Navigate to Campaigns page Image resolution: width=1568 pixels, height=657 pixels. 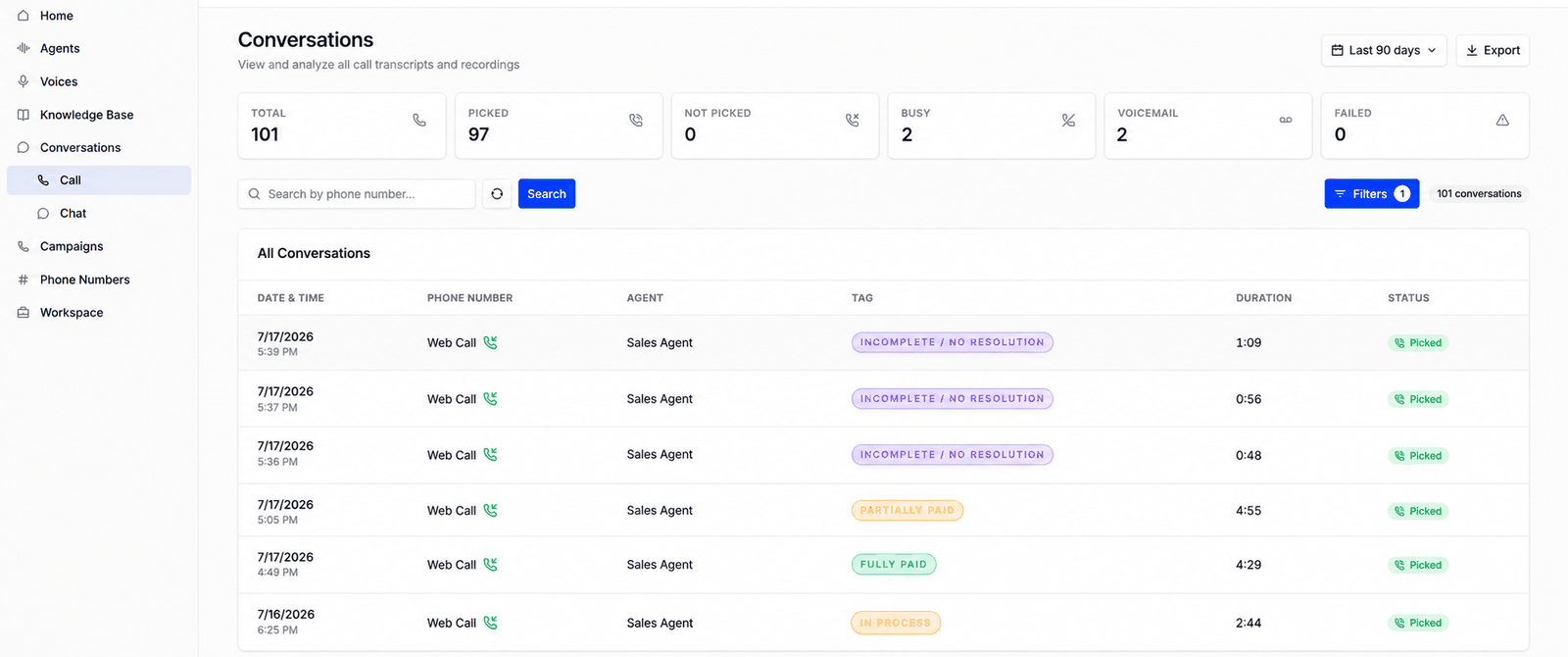[72, 246]
